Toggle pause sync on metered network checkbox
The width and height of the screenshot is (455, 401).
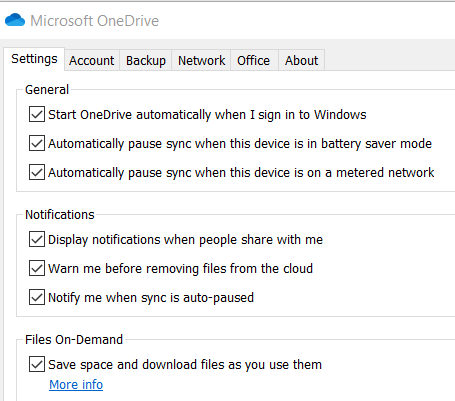[37, 172]
